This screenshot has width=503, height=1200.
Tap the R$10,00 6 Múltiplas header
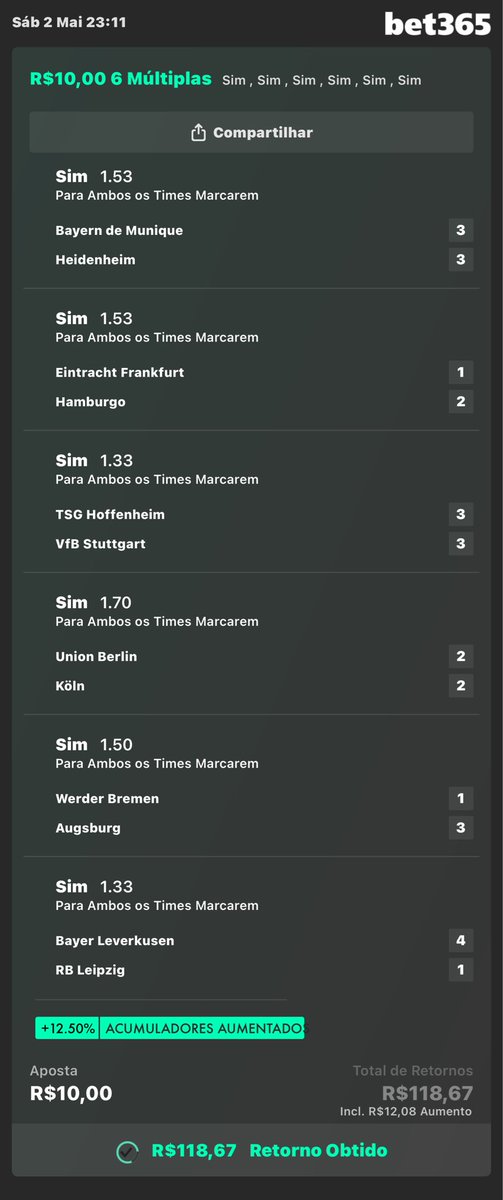[121, 79]
